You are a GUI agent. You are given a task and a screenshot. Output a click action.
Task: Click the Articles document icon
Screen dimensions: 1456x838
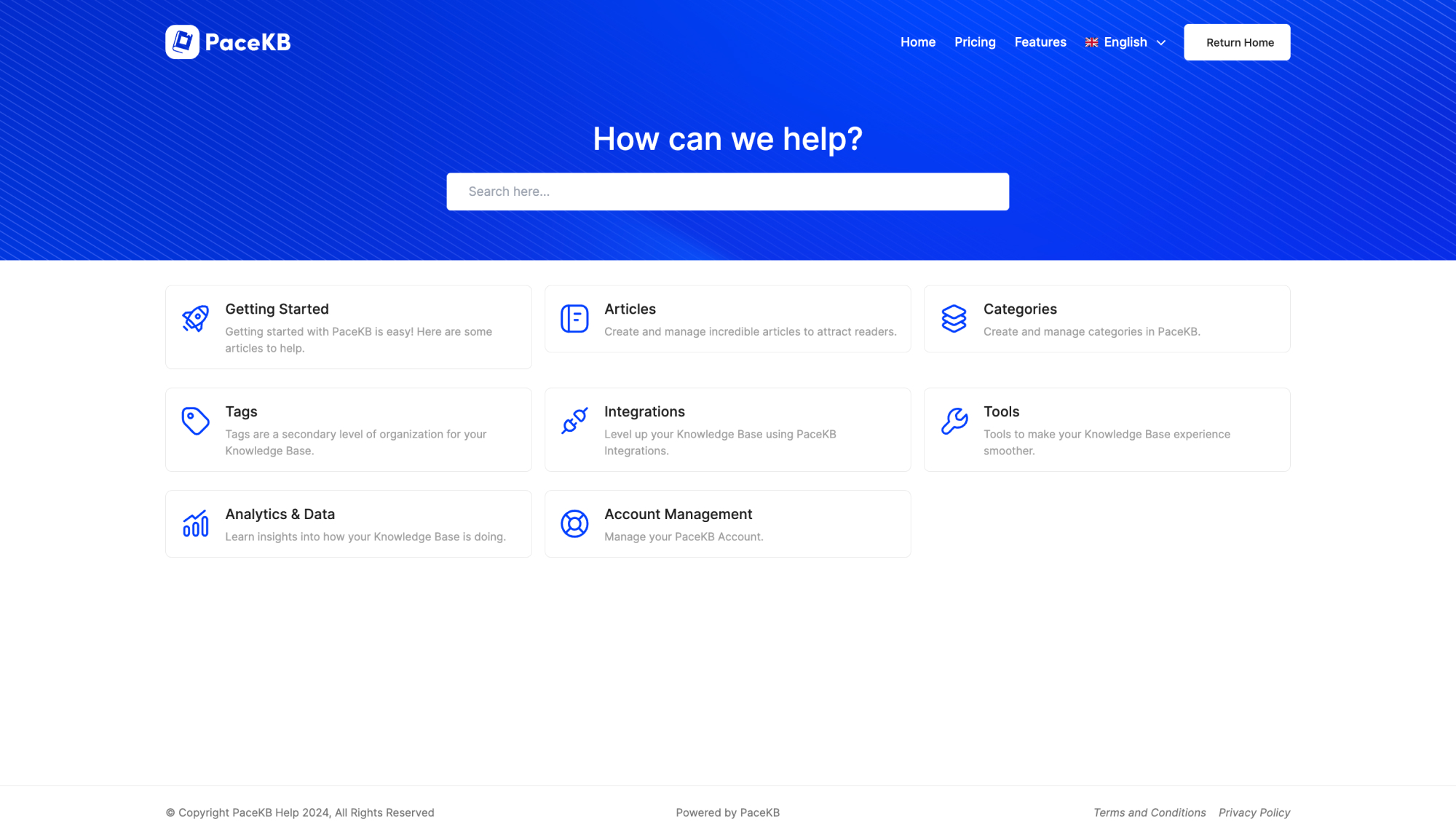point(575,318)
